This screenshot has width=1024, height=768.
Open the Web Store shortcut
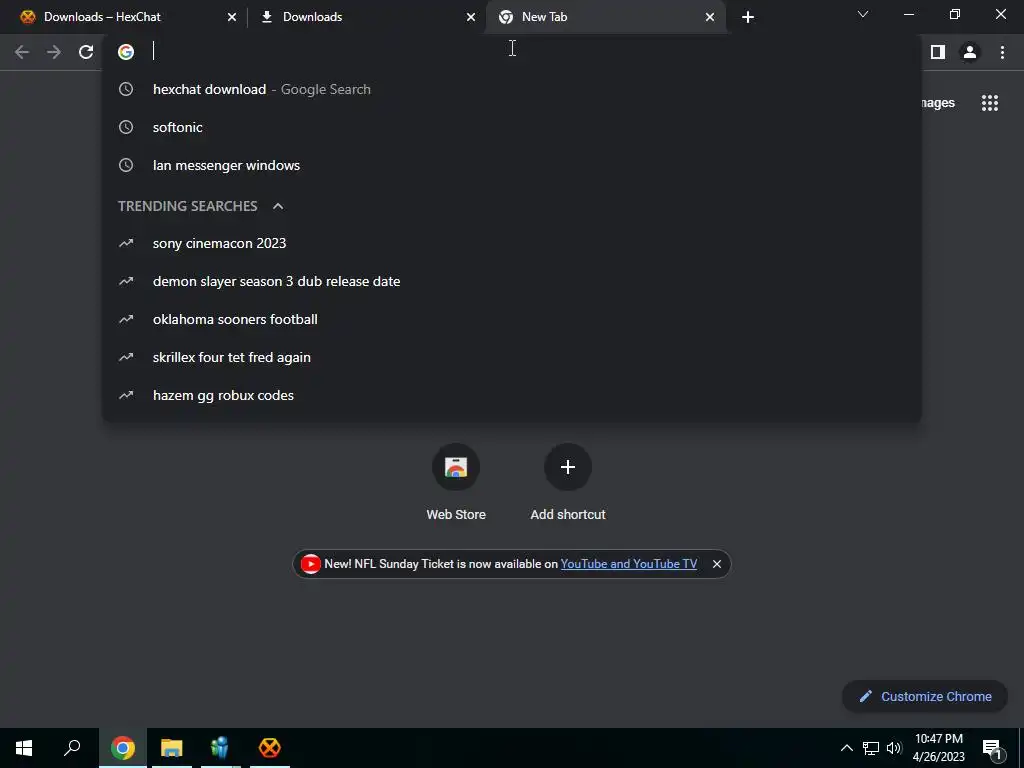coord(456,483)
